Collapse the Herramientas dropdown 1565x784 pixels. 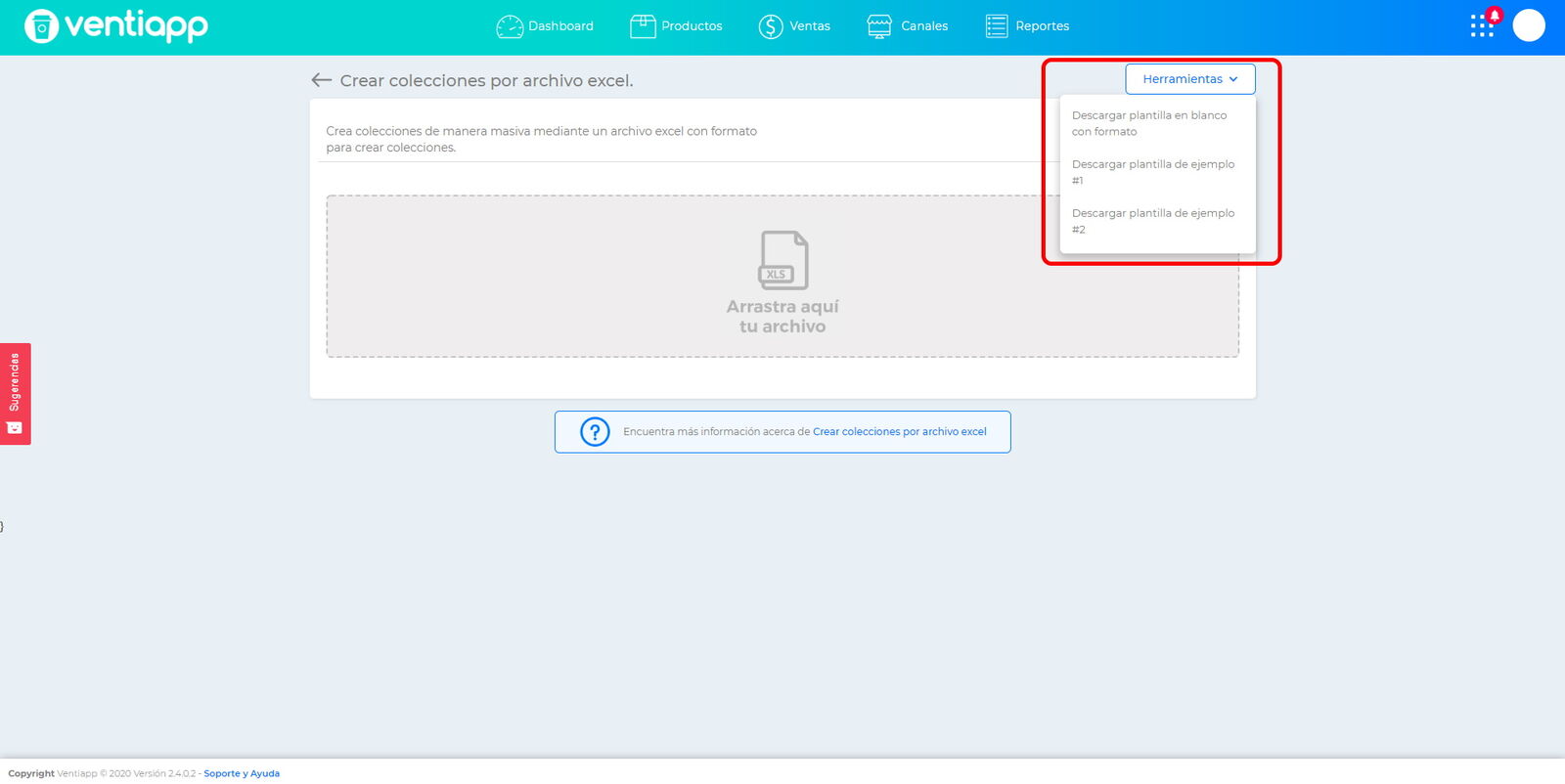pos(1190,79)
